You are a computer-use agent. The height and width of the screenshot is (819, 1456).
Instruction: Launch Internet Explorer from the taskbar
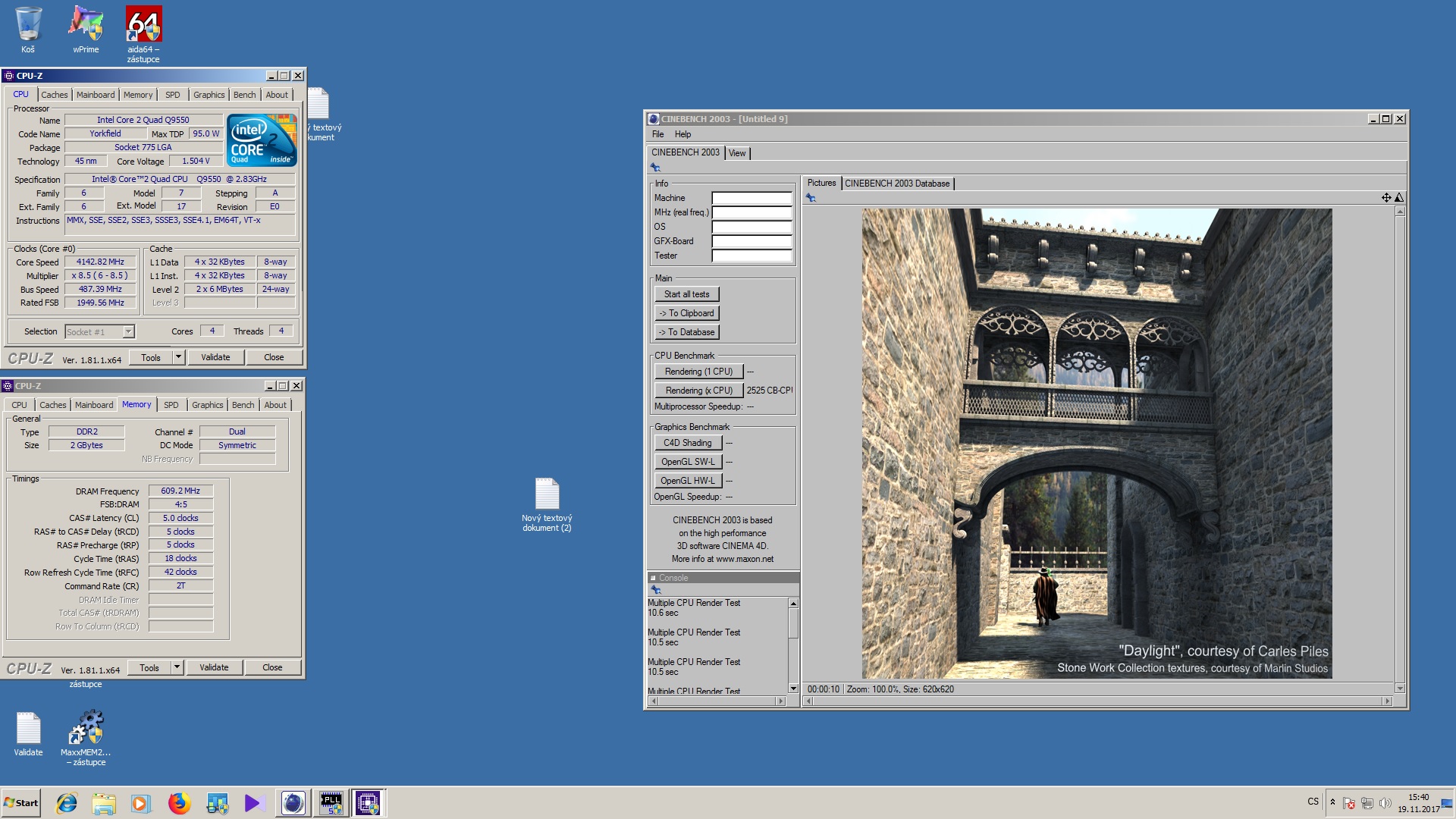pyautogui.click(x=67, y=803)
